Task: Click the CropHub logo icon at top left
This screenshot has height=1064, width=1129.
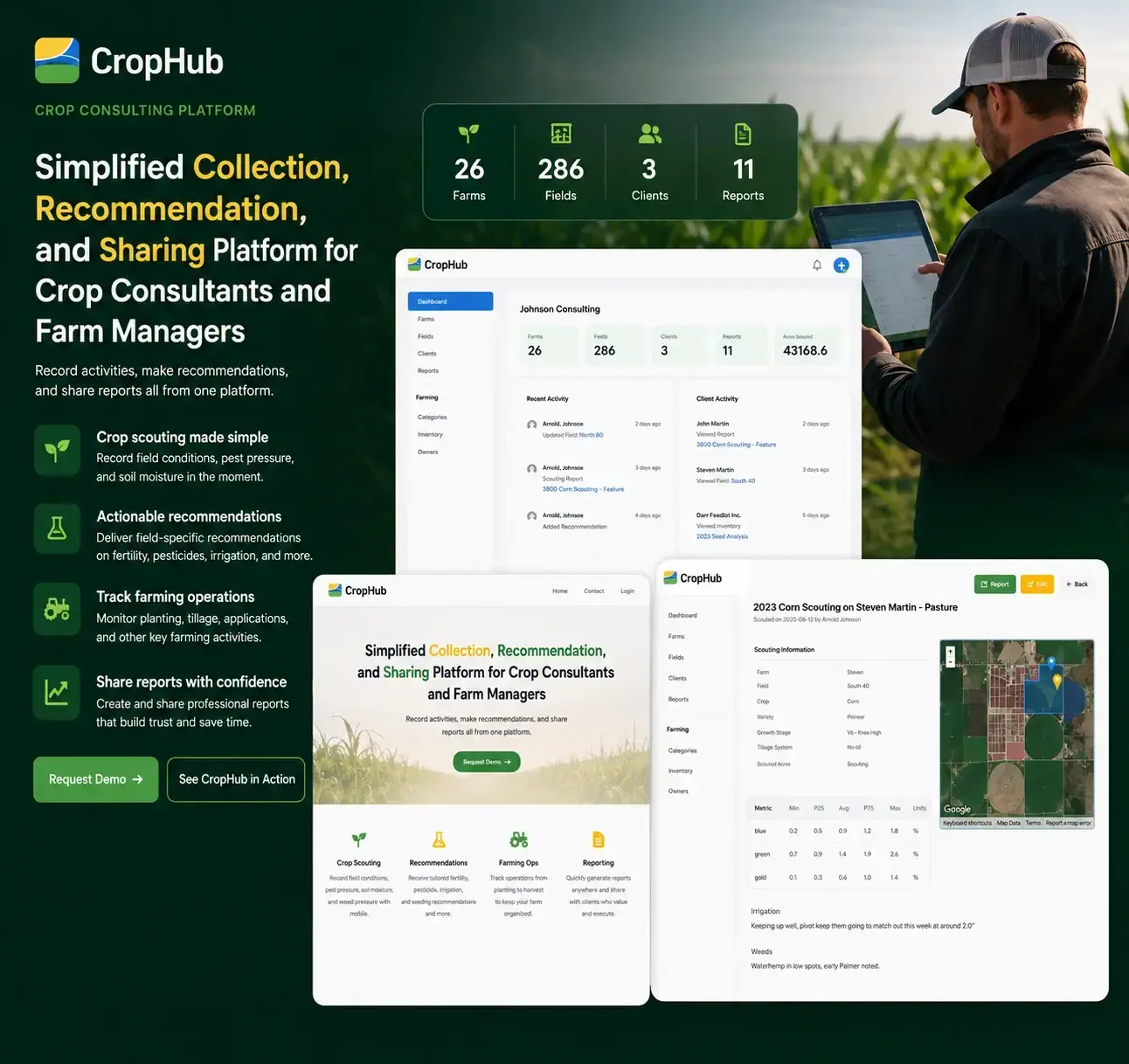Action: tap(57, 60)
